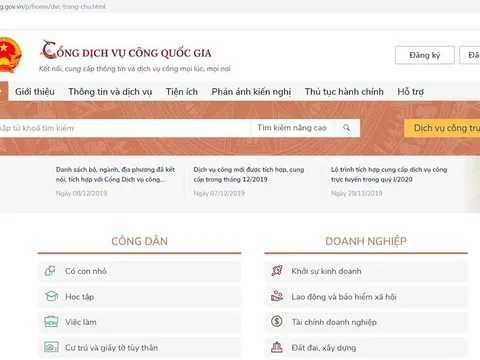The height and width of the screenshot is (360, 480).
Task: Open the Giới thiệu menu
Action: coord(35,92)
